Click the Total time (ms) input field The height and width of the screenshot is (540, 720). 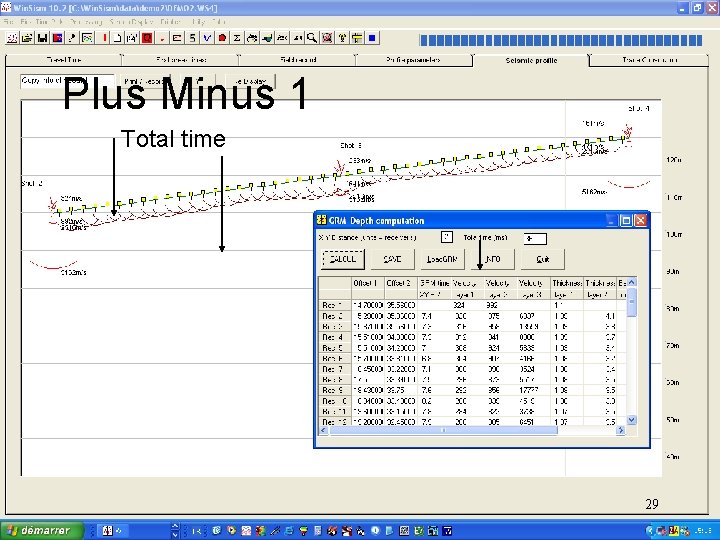535,238
